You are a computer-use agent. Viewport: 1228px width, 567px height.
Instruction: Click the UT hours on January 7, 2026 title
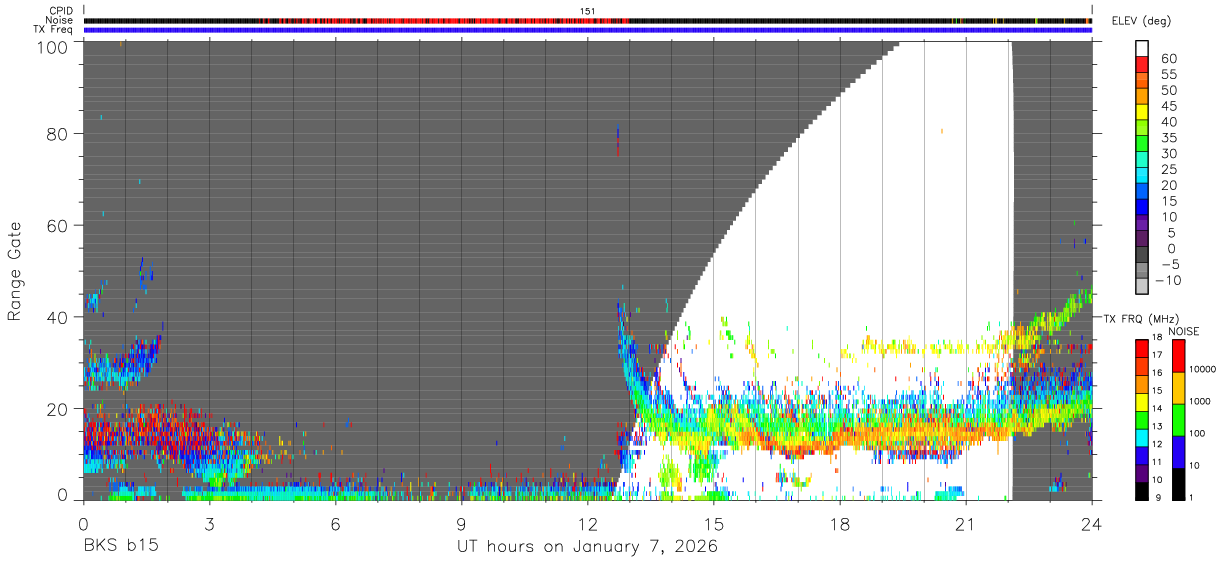tap(587, 547)
